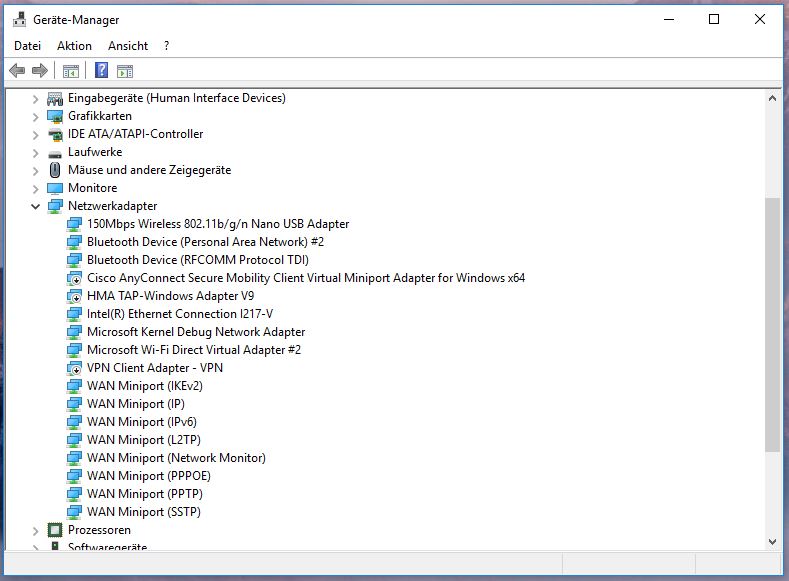Select Cisco AnyConnect Secure Mobility Client adapter

tap(306, 278)
